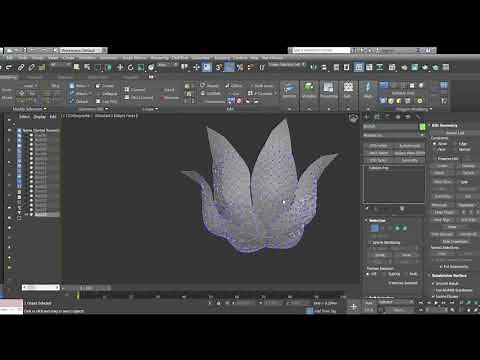Click the Detach button in Edit Geometry
This screenshot has height=360, width=480.
tap(468, 173)
